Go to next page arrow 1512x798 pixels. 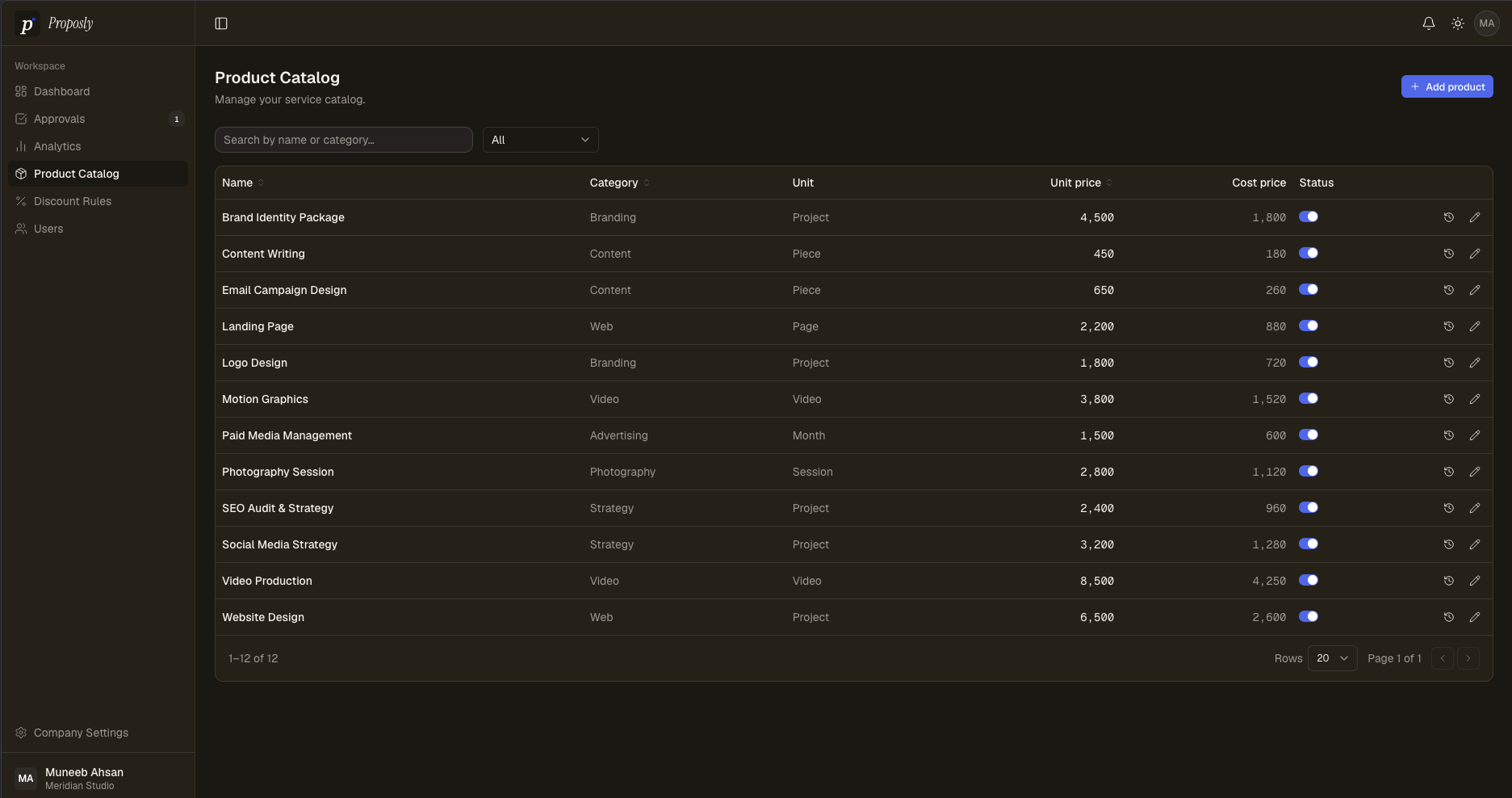click(1468, 658)
